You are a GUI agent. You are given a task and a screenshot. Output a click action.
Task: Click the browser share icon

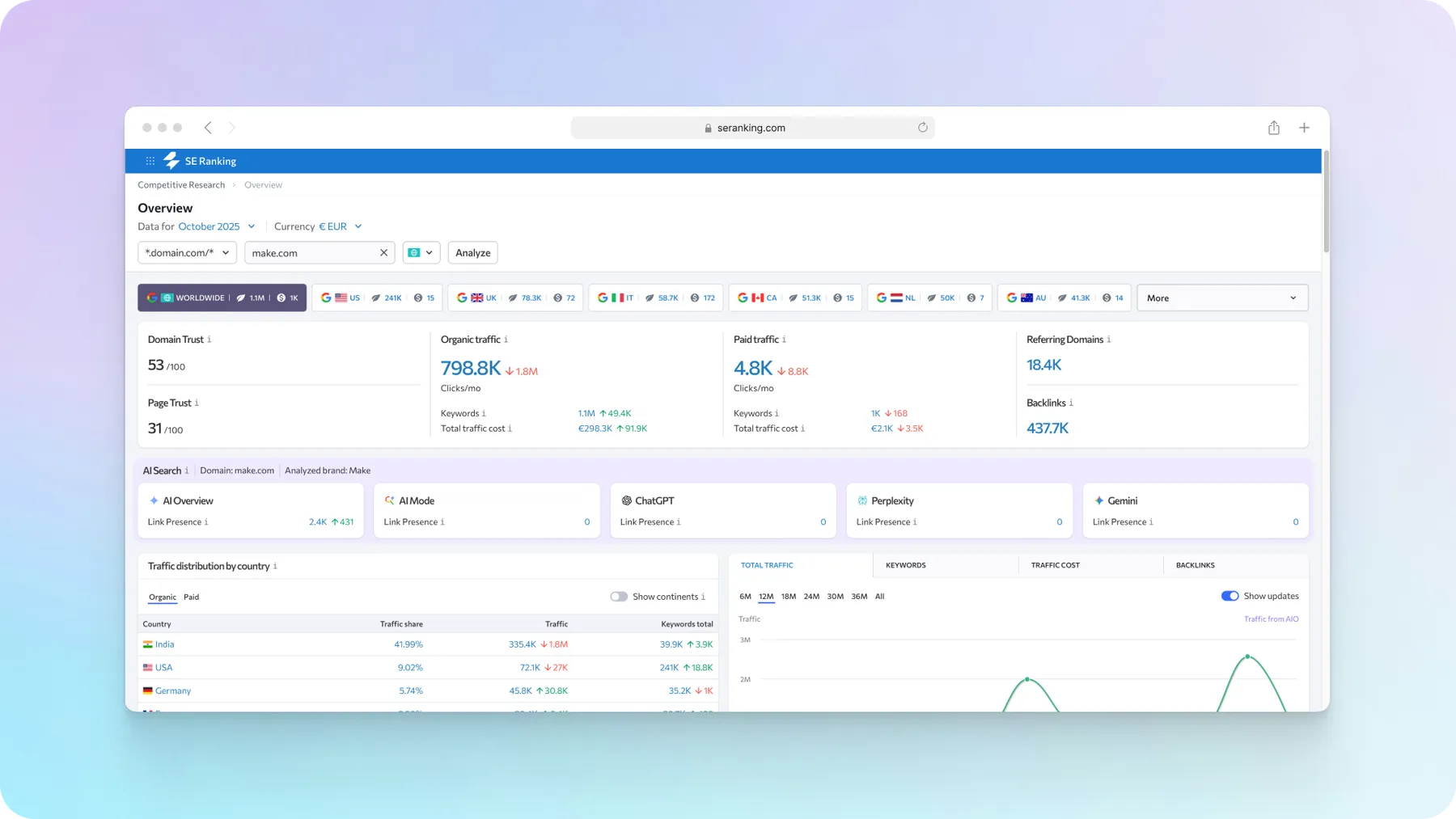pos(1273,128)
